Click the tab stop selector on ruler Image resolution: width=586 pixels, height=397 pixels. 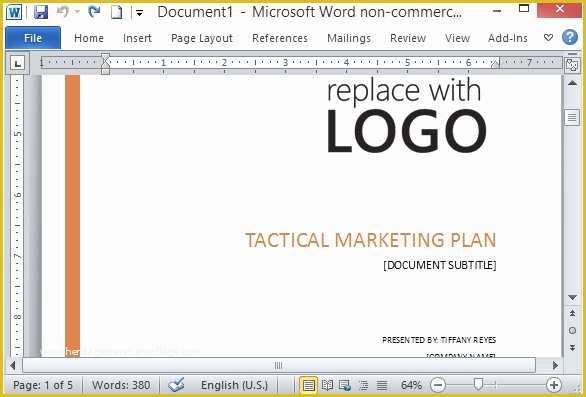coord(17,64)
